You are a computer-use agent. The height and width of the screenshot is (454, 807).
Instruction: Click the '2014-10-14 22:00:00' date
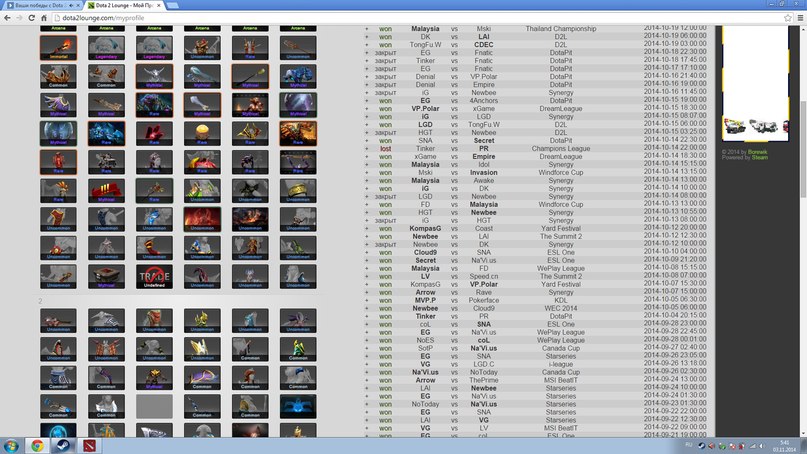[675, 147]
